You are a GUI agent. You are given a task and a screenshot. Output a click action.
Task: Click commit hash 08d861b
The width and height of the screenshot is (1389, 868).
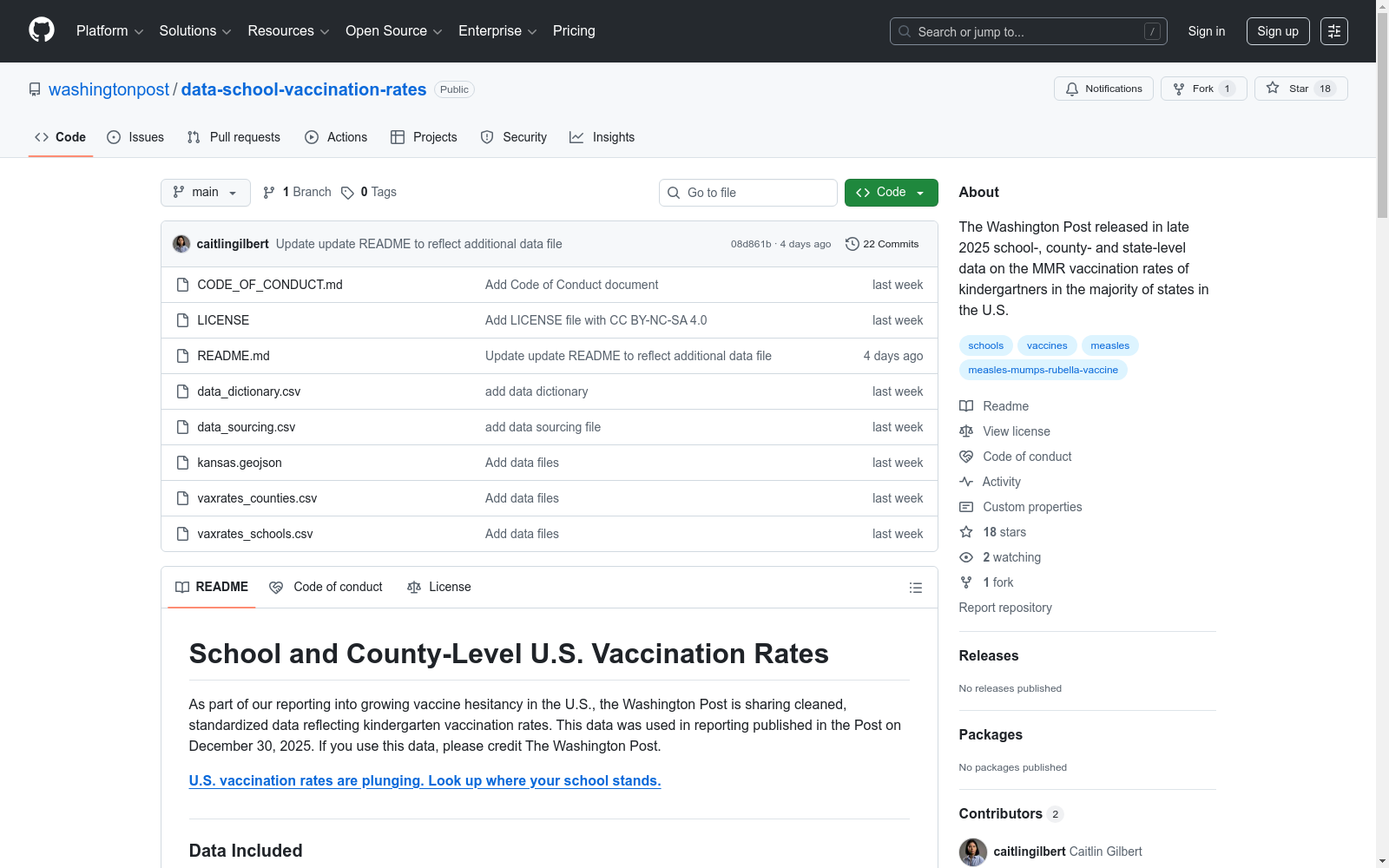tap(751, 244)
